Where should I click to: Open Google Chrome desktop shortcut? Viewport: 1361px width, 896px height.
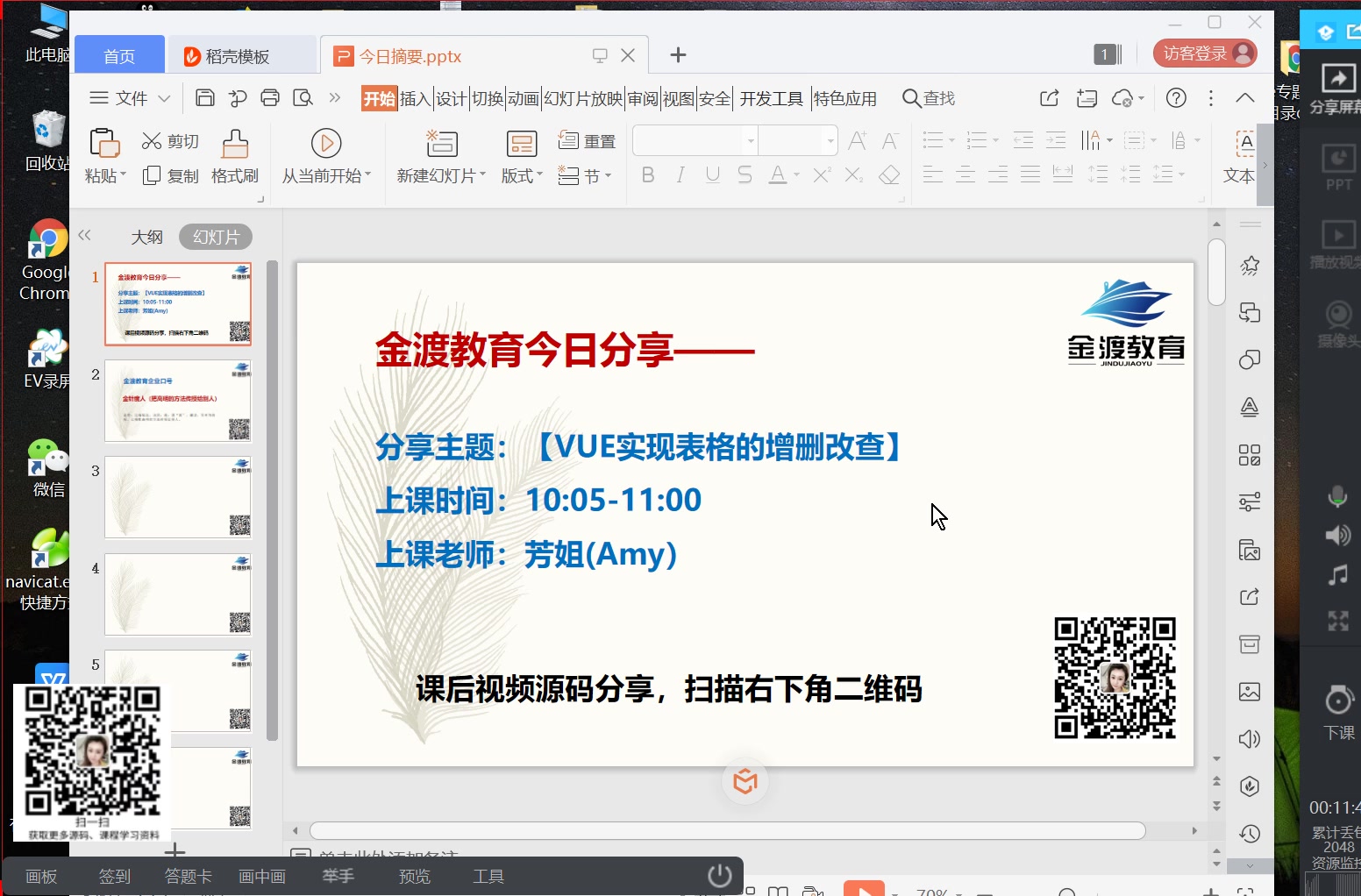tap(46, 260)
